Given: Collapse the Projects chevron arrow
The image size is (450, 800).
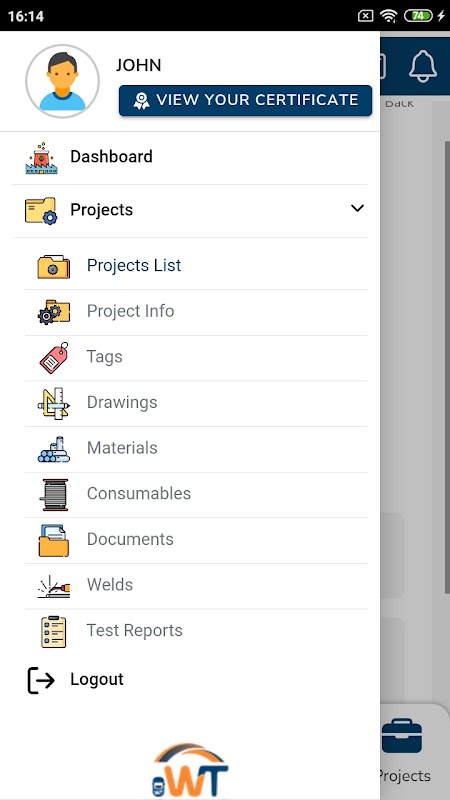Looking at the screenshot, I should (357, 208).
